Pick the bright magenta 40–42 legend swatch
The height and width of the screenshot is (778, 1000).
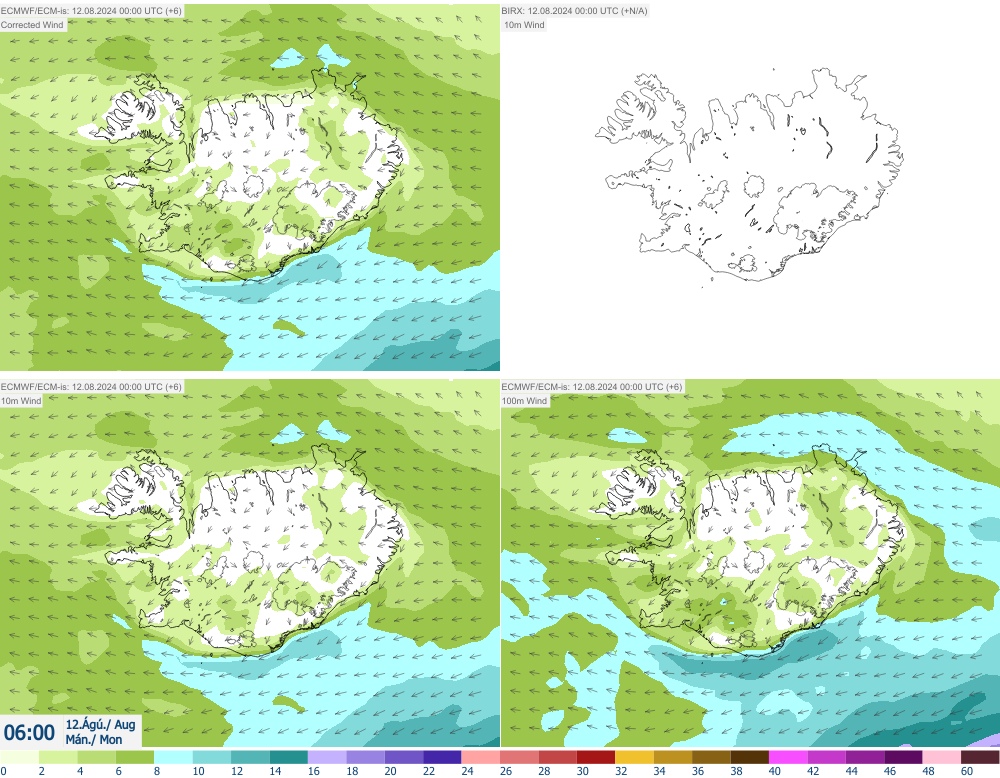click(x=788, y=757)
